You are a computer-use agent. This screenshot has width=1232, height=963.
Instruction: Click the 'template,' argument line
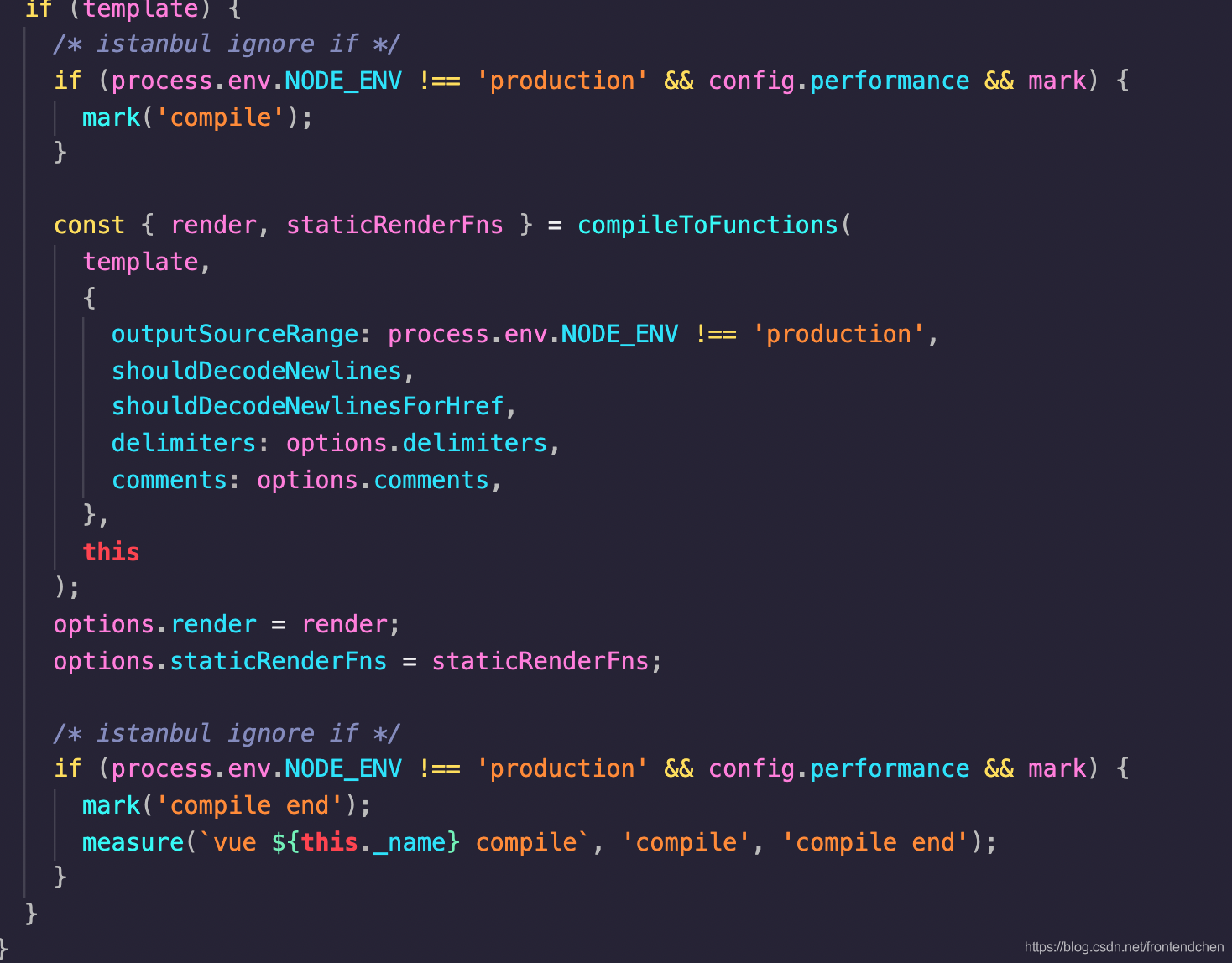tap(146, 262)
